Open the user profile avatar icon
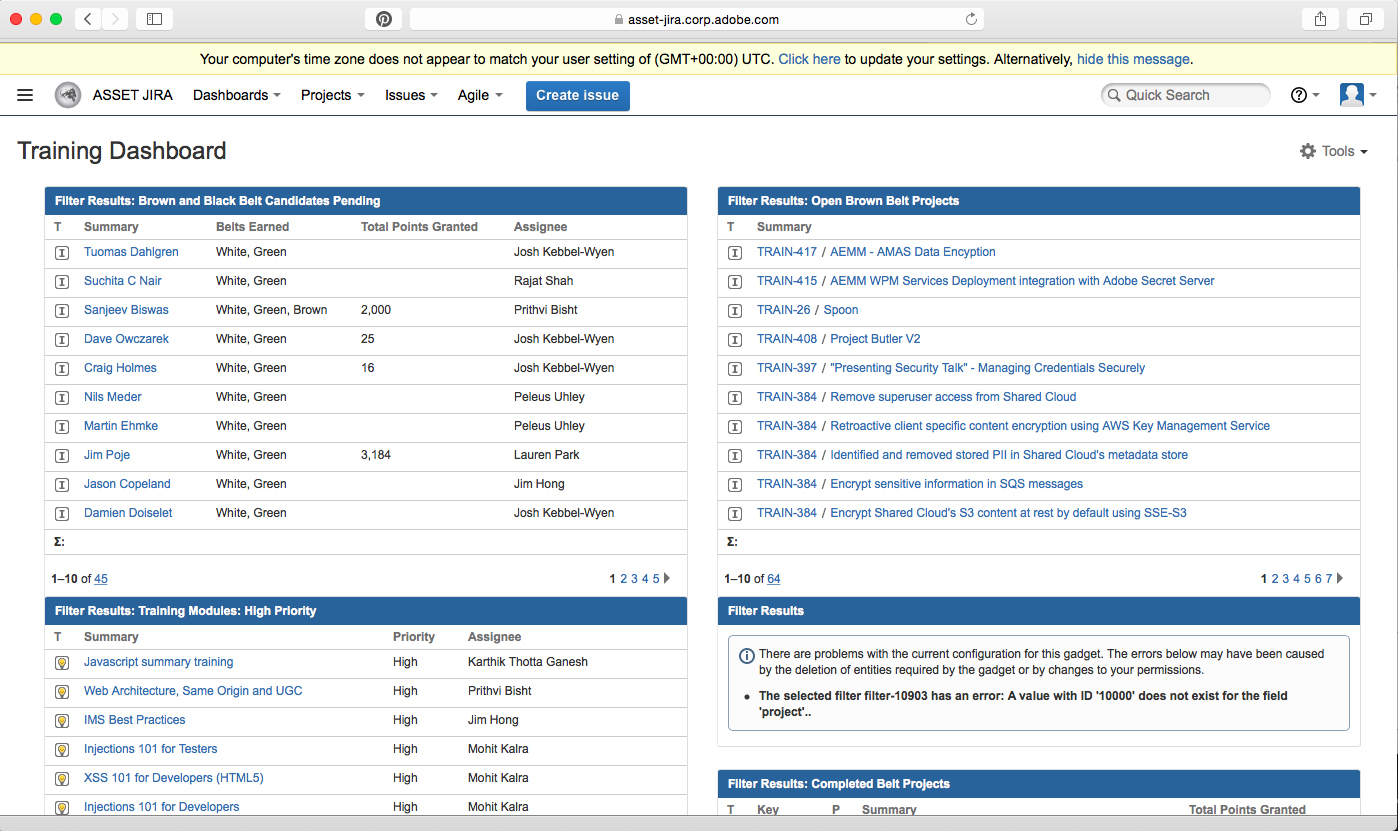Viewport: 1398px width, 831px height. [1352, 95]
